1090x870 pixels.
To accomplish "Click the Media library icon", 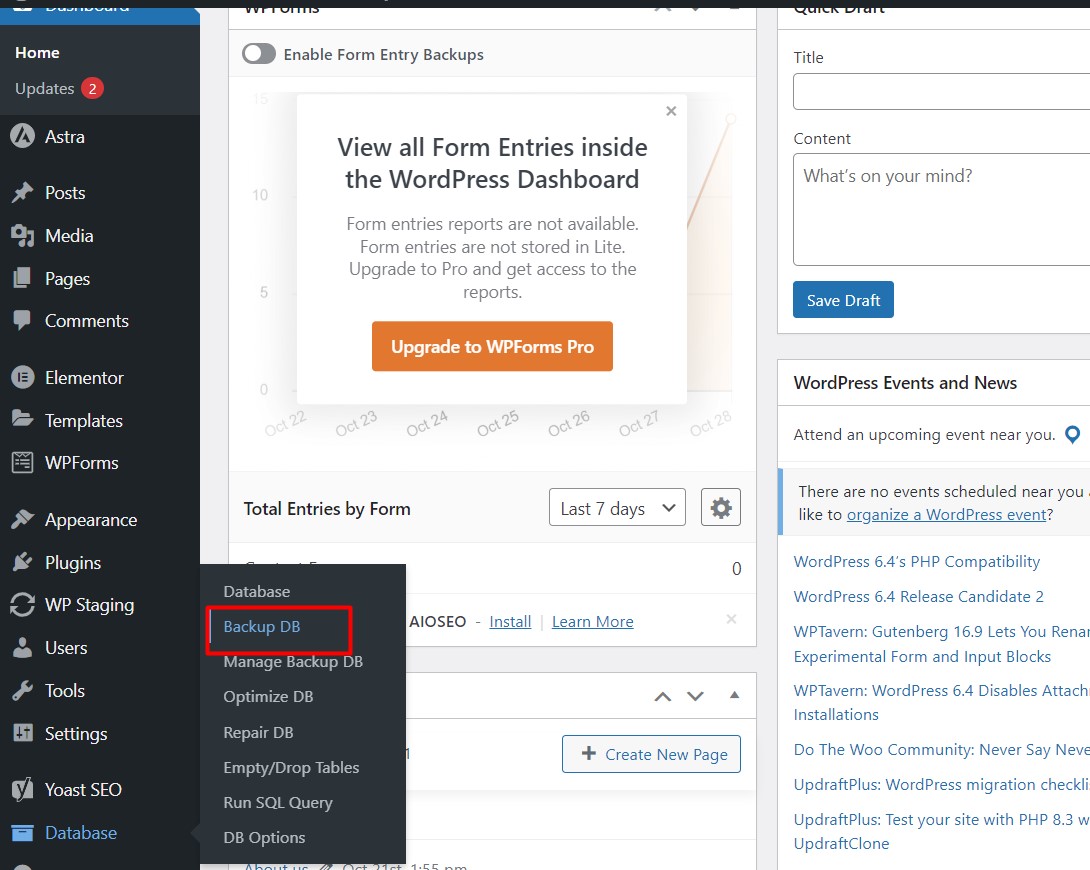I will point(22,236).
